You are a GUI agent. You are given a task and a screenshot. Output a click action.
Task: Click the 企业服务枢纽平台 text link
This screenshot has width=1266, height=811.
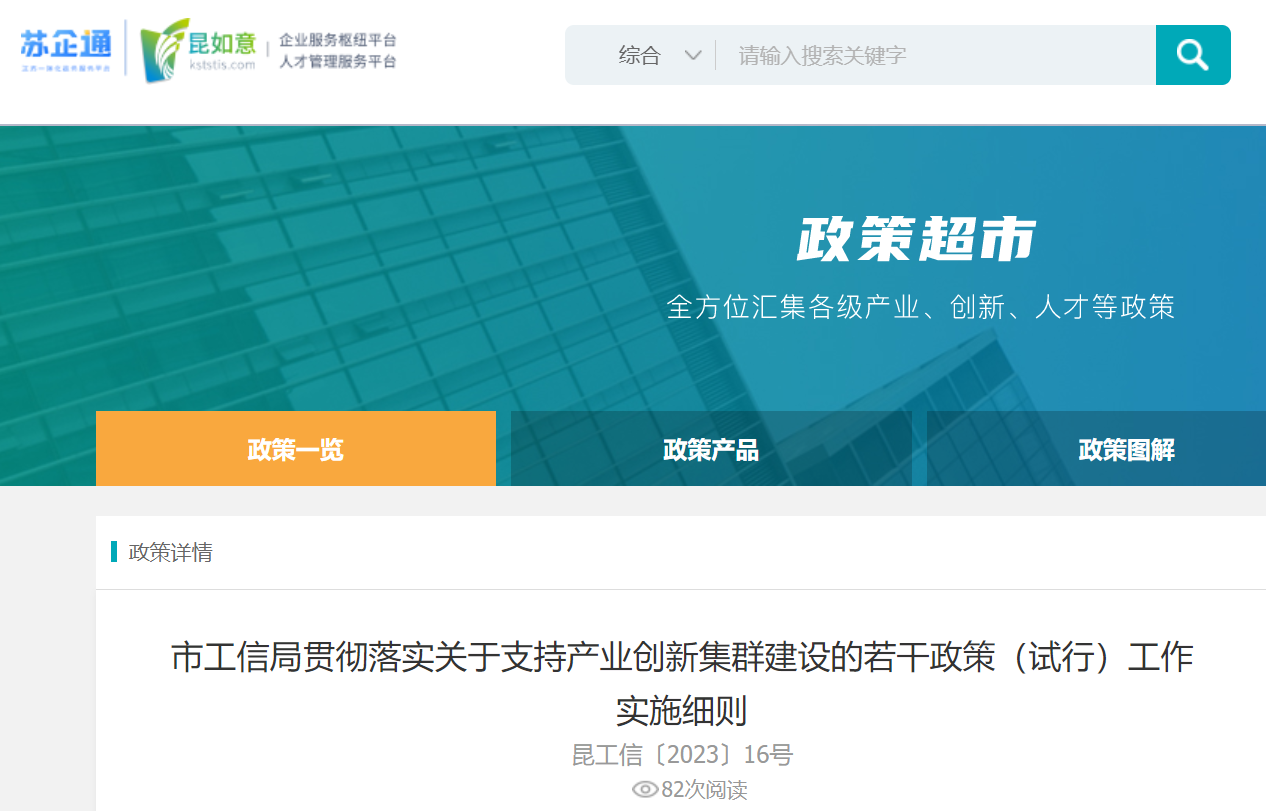coord(338,40)
